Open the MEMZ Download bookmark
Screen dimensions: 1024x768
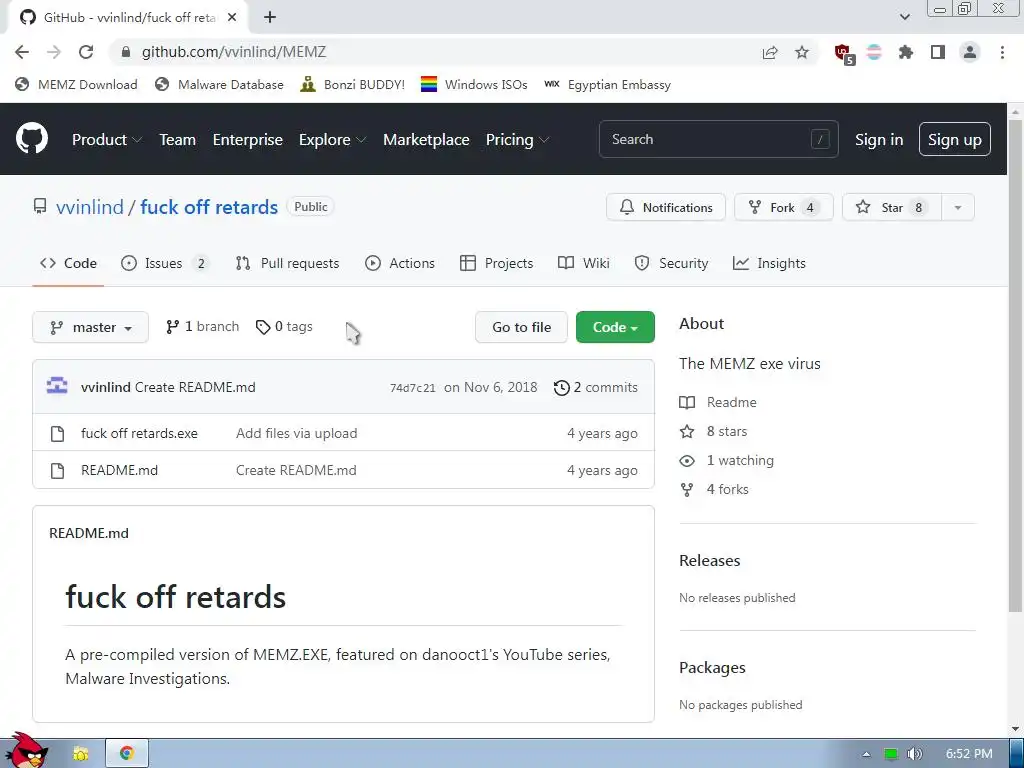coord(76,84)
